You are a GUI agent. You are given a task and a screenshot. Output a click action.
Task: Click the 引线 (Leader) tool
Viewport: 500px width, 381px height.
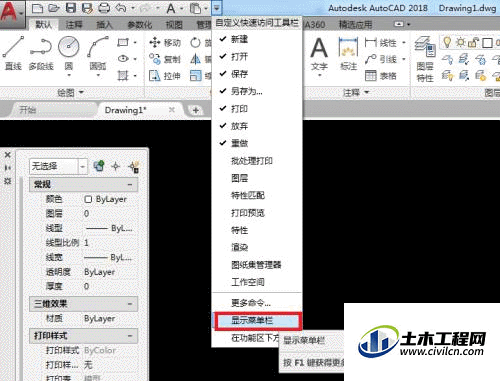tap(381, 59)
